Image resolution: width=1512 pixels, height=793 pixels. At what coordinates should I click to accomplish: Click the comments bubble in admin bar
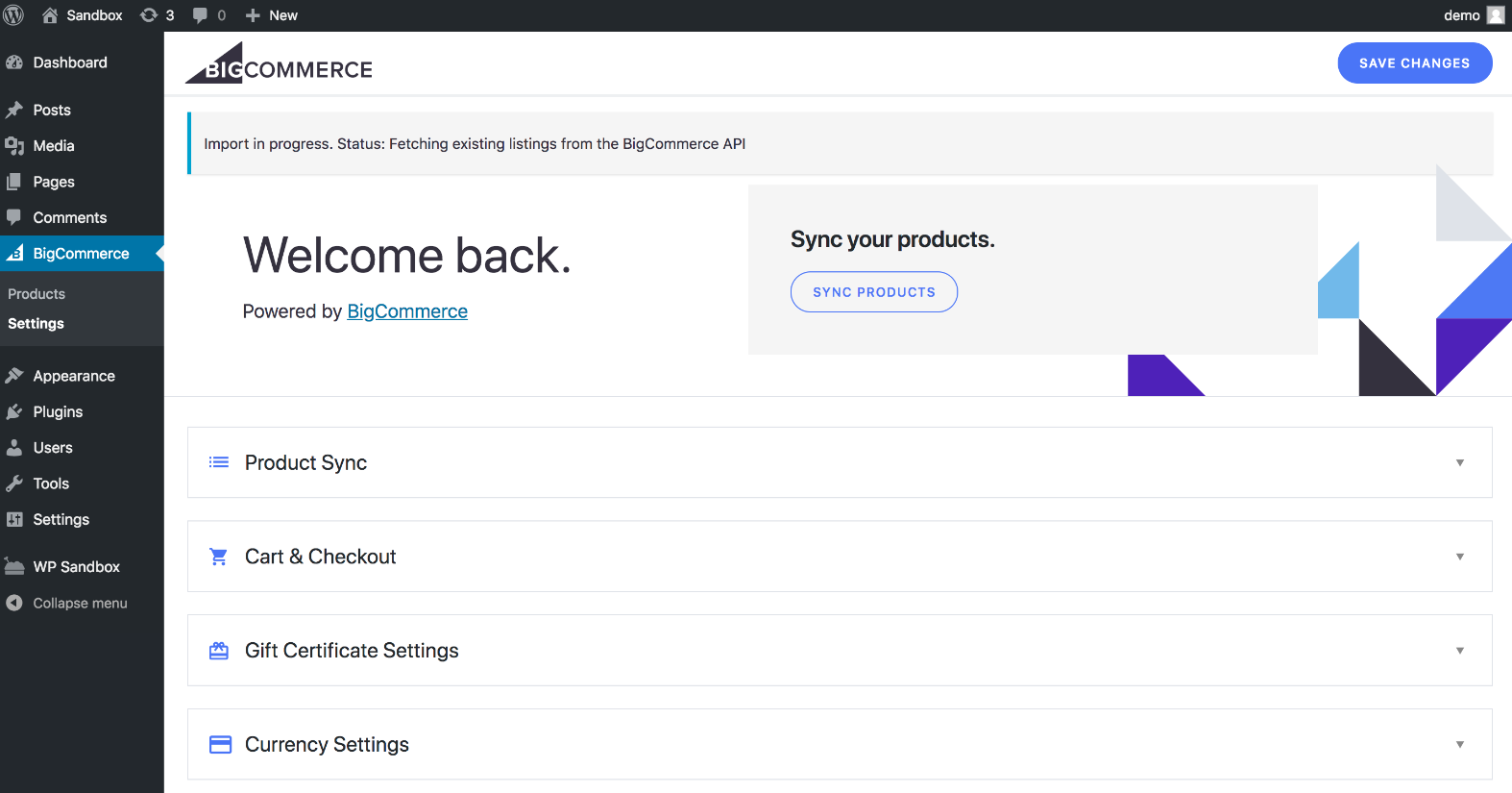coord(201,15)
